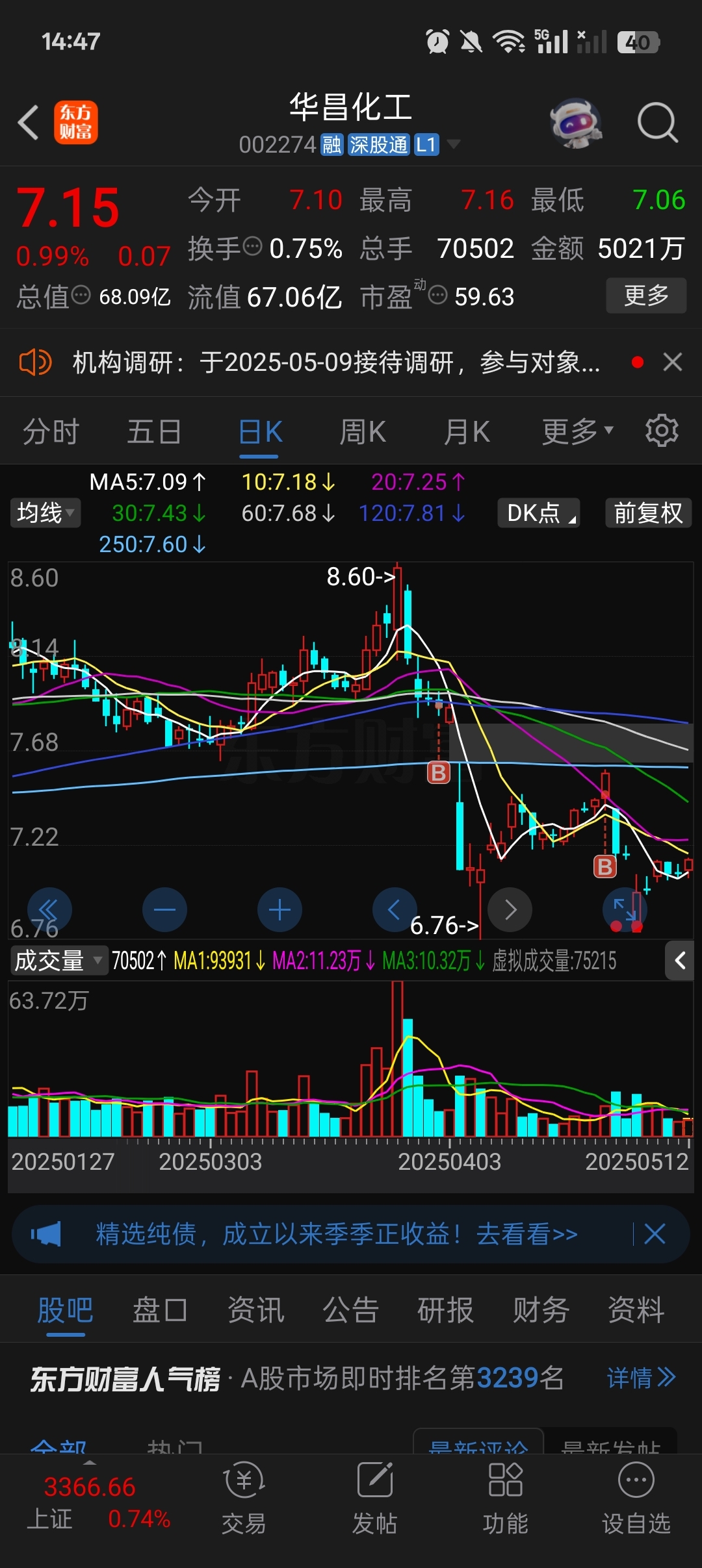702x1568 pixels.
Task: Dismiss the 机构调研 notice
Action: [x=673, y=362]
